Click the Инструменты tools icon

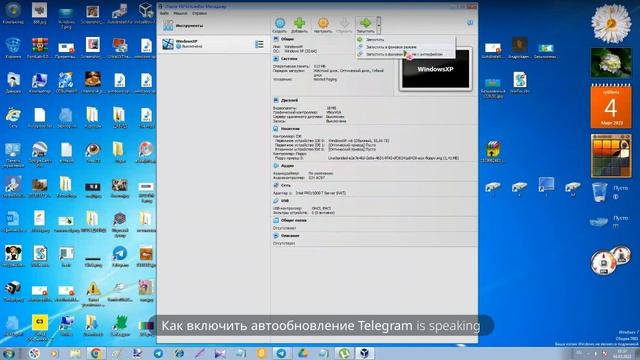[x=168, y=25]
